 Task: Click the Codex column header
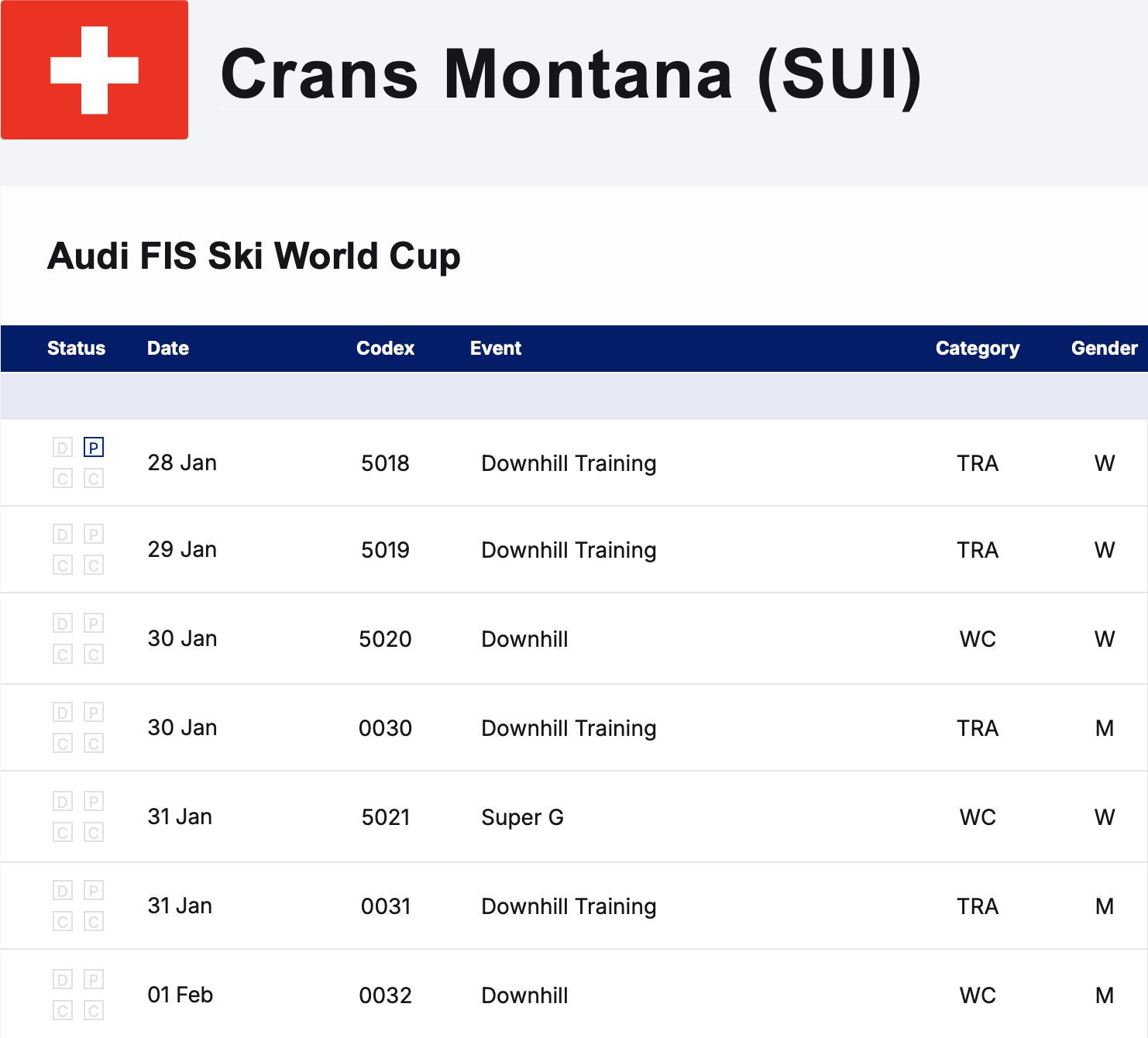click(x=385, y=349)
